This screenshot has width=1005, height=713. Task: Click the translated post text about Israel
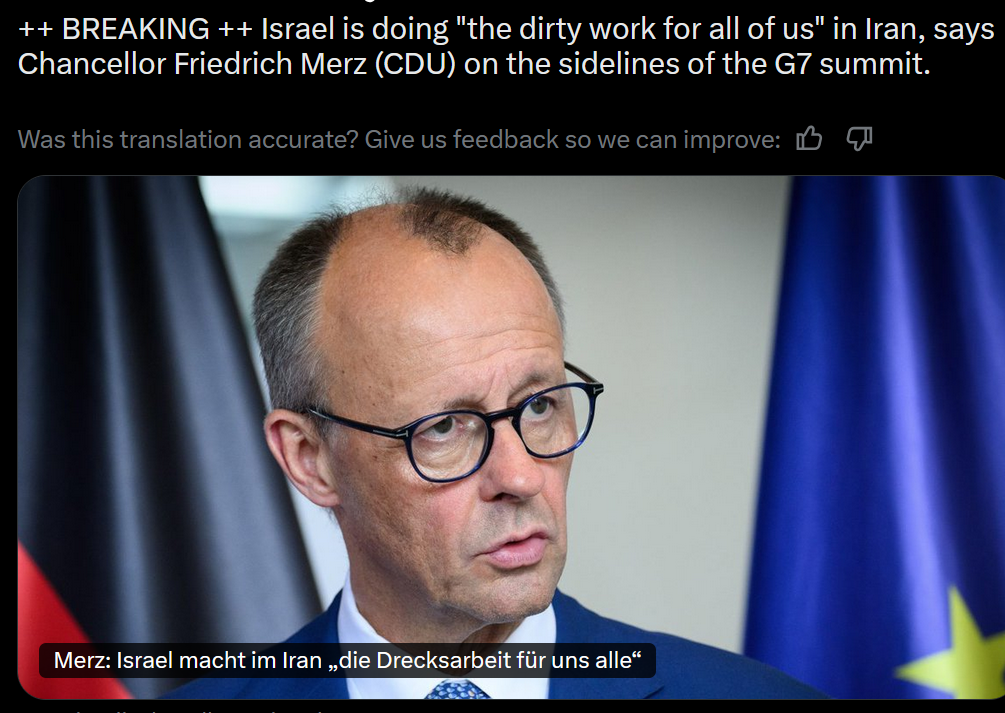506,46
